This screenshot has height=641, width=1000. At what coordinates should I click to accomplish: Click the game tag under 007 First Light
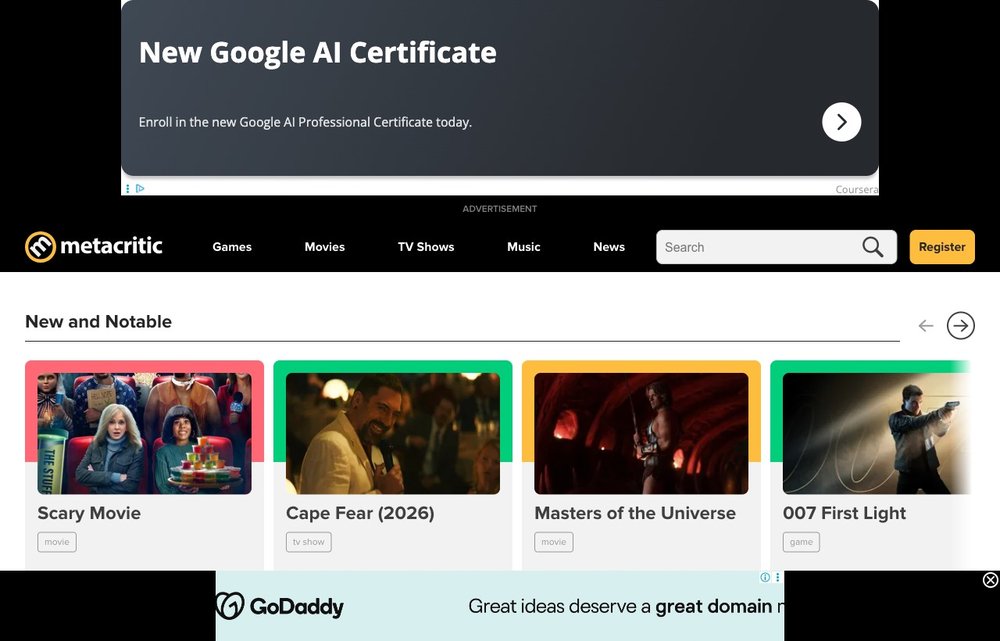click(801, 542)
